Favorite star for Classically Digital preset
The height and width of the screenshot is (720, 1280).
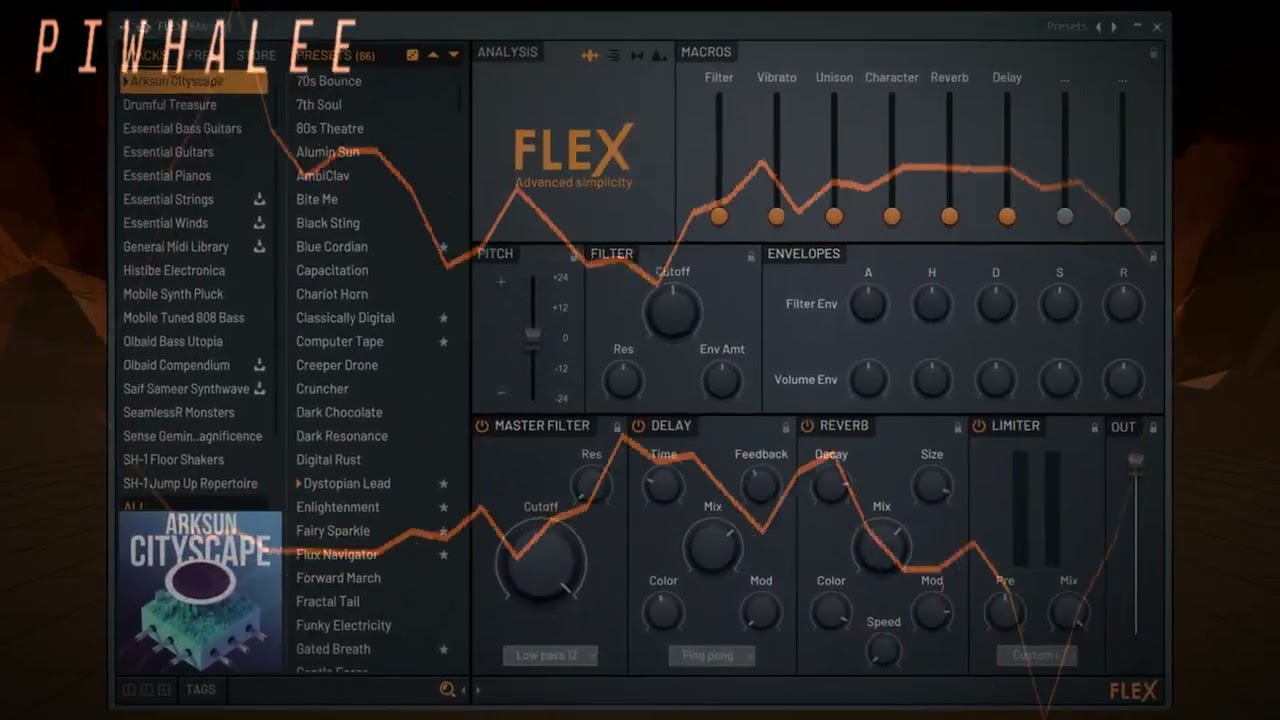[443, 318]
